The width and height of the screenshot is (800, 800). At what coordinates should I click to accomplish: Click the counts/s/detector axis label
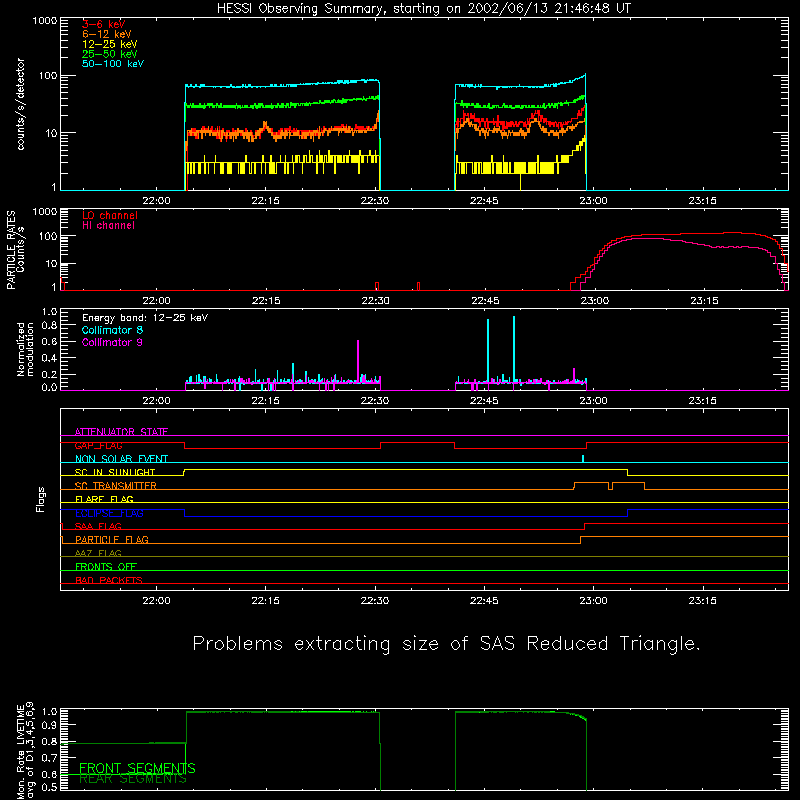click(21, 104)
